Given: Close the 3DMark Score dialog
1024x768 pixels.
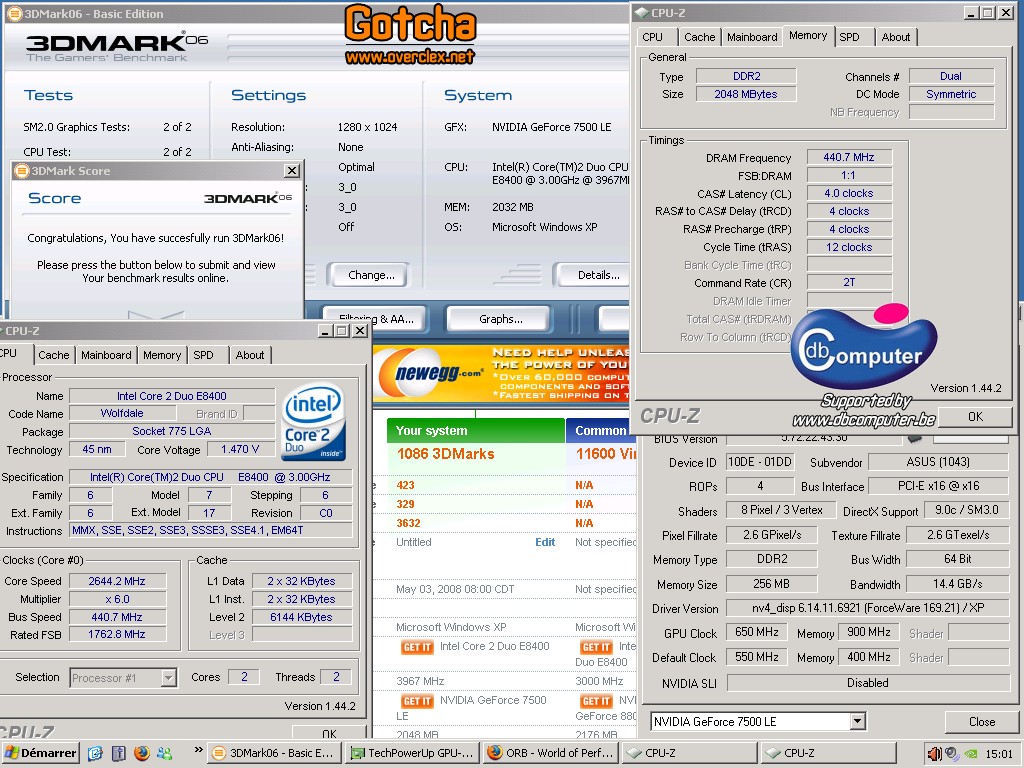Looking at the screenshot, I should tap(292, 171).
